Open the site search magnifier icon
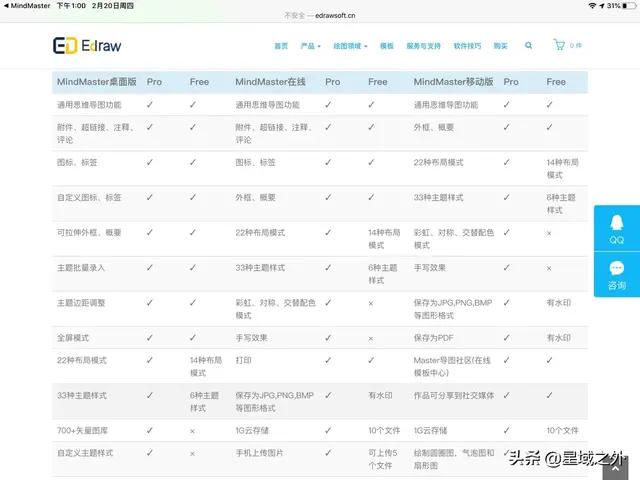Viewport: 640px width, 480px height. click(x=529, y=45)
